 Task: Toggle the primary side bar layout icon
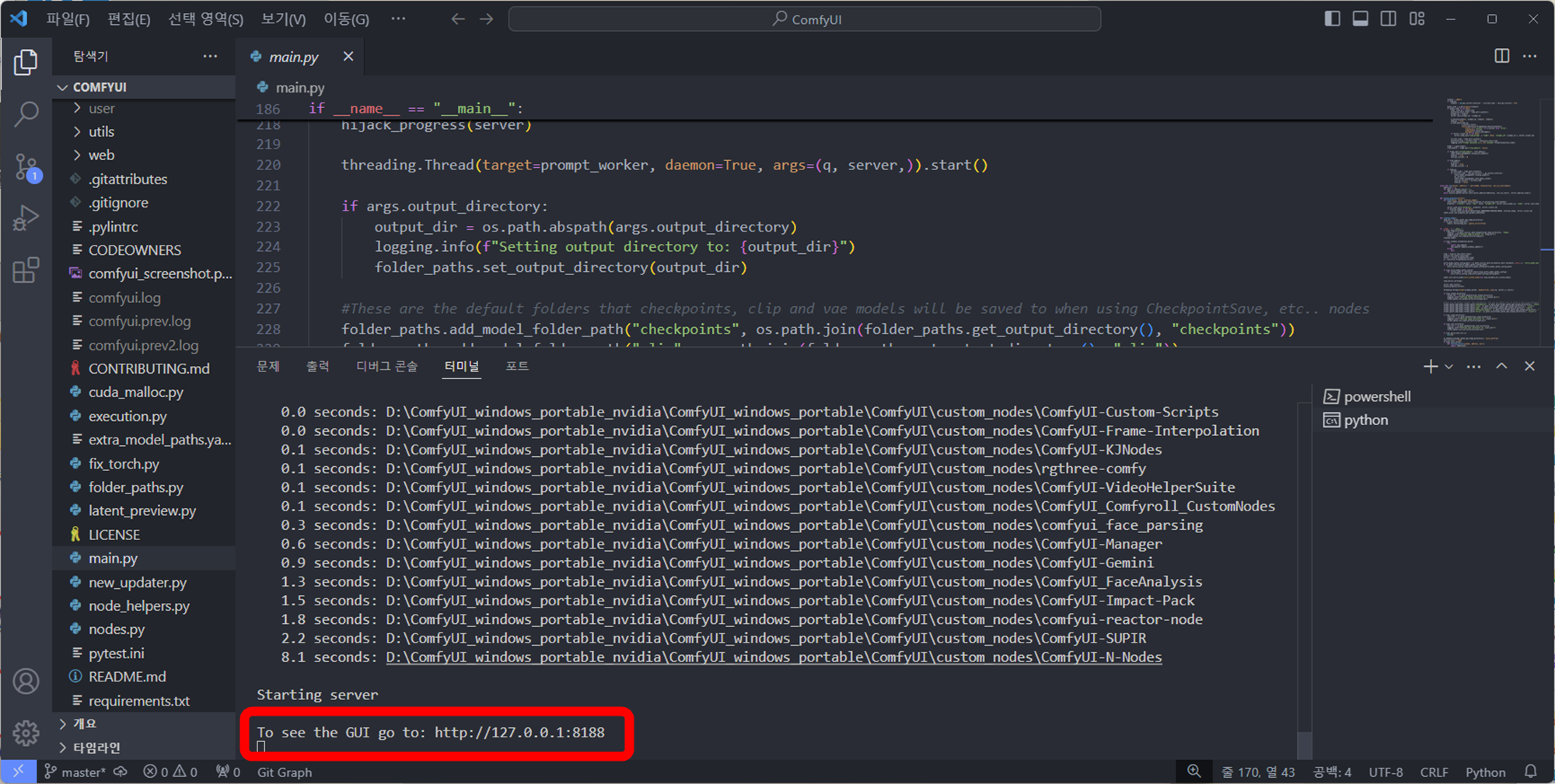(x=1332, y=19)
